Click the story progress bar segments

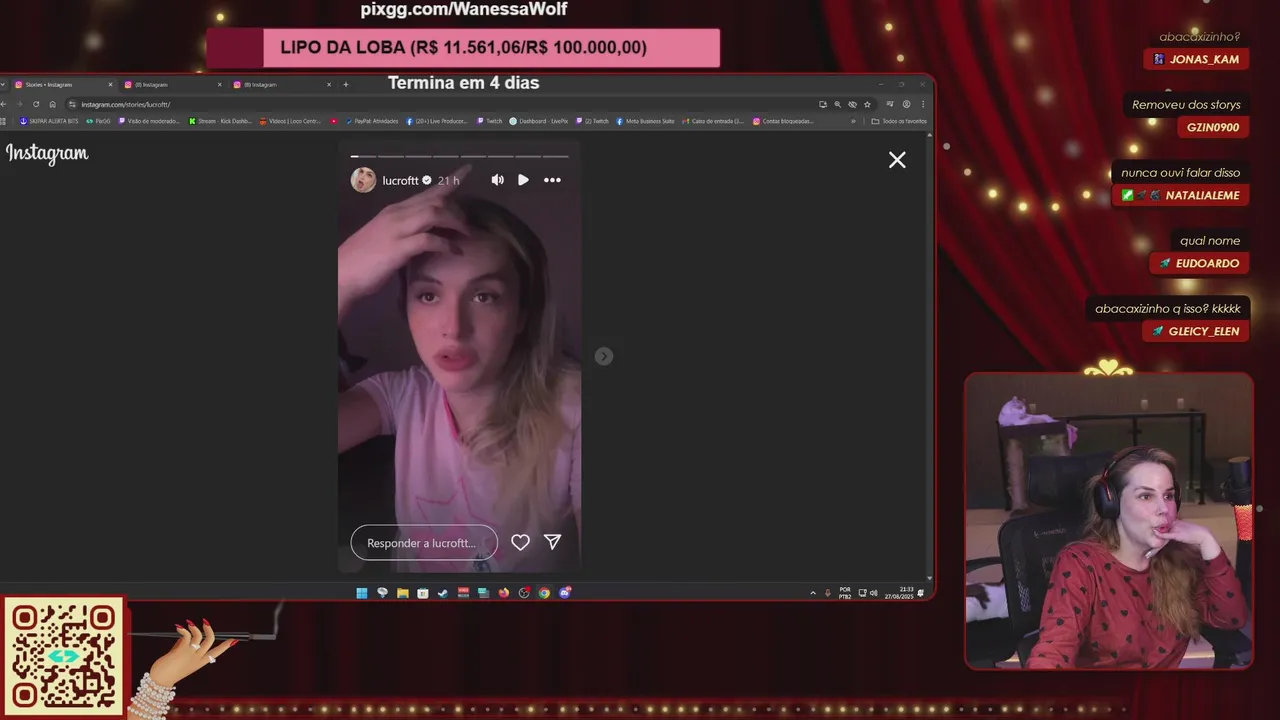coord(459,156)
